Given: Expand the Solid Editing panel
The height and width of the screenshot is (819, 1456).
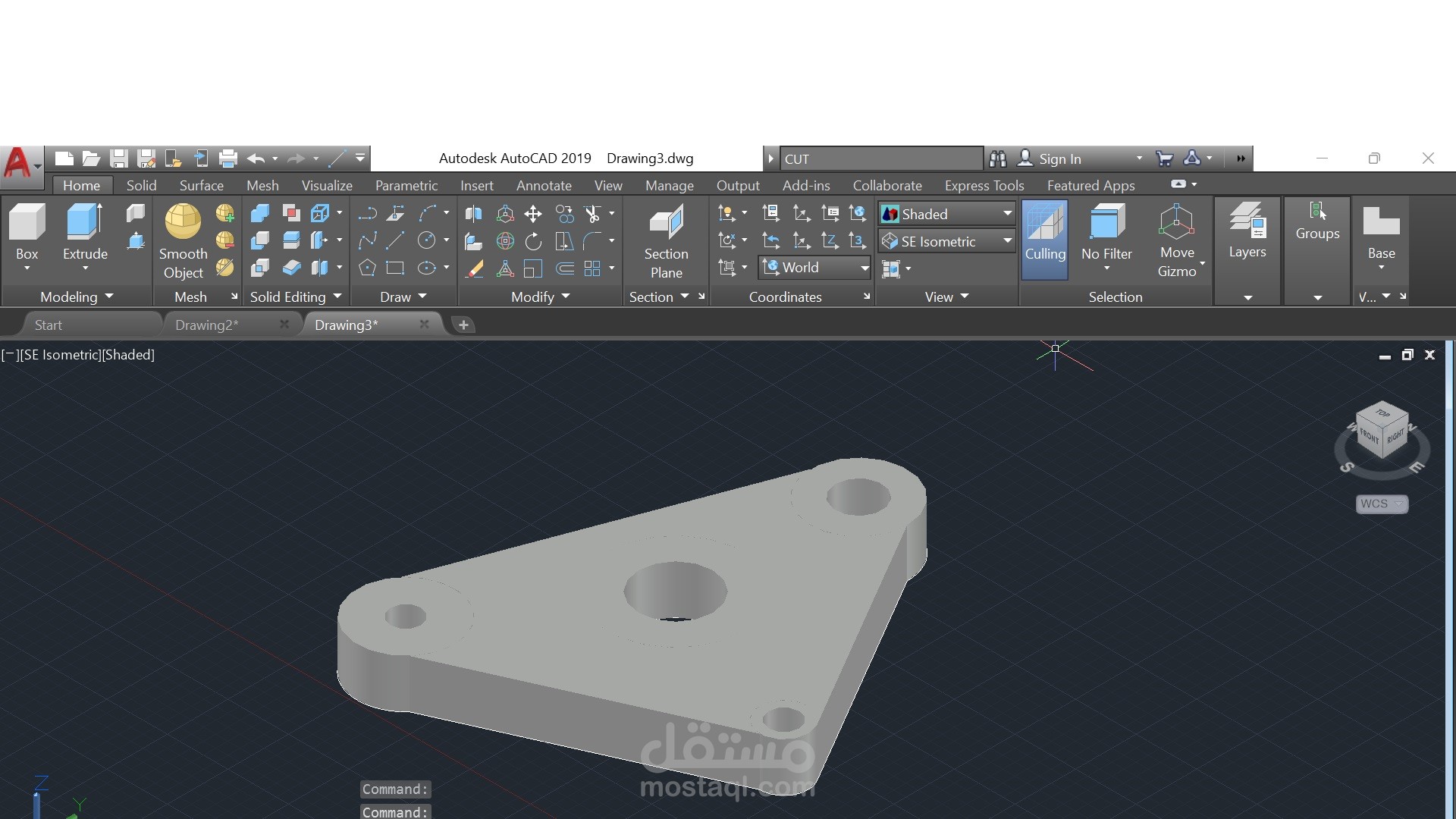Looking at the screenshot, I should (x=296, y=297).
